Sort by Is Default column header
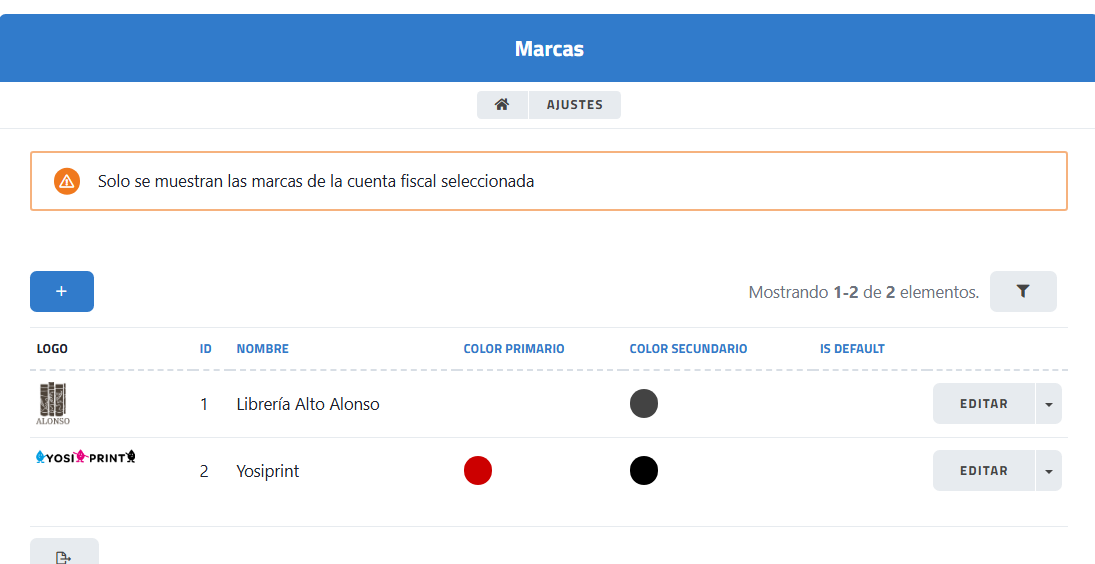 pyautogui.click(x=852, y=349)
